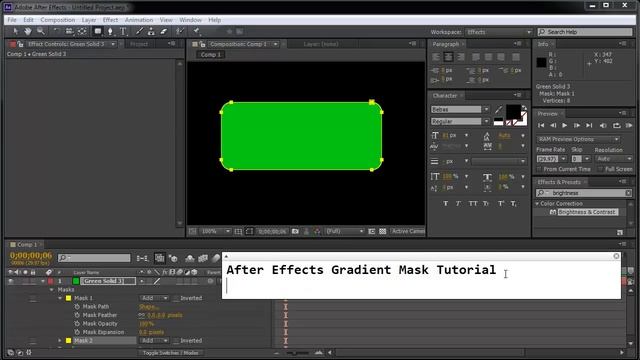Viewport: 640px width, 360px height.
Task: Click Toggle Switches / Modes button
Action: pos(171,353)
